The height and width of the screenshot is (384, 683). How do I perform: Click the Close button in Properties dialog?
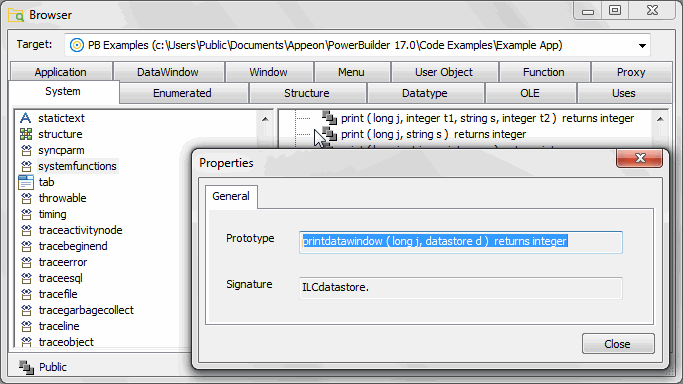(x=618, y=344)
